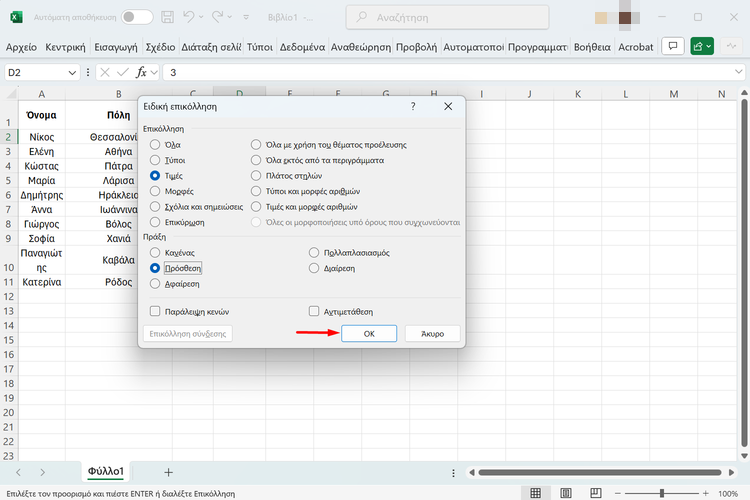Open the Acrobat ribbon tab
The width and height of the screenshot is (750, 500).
(635, 47)
